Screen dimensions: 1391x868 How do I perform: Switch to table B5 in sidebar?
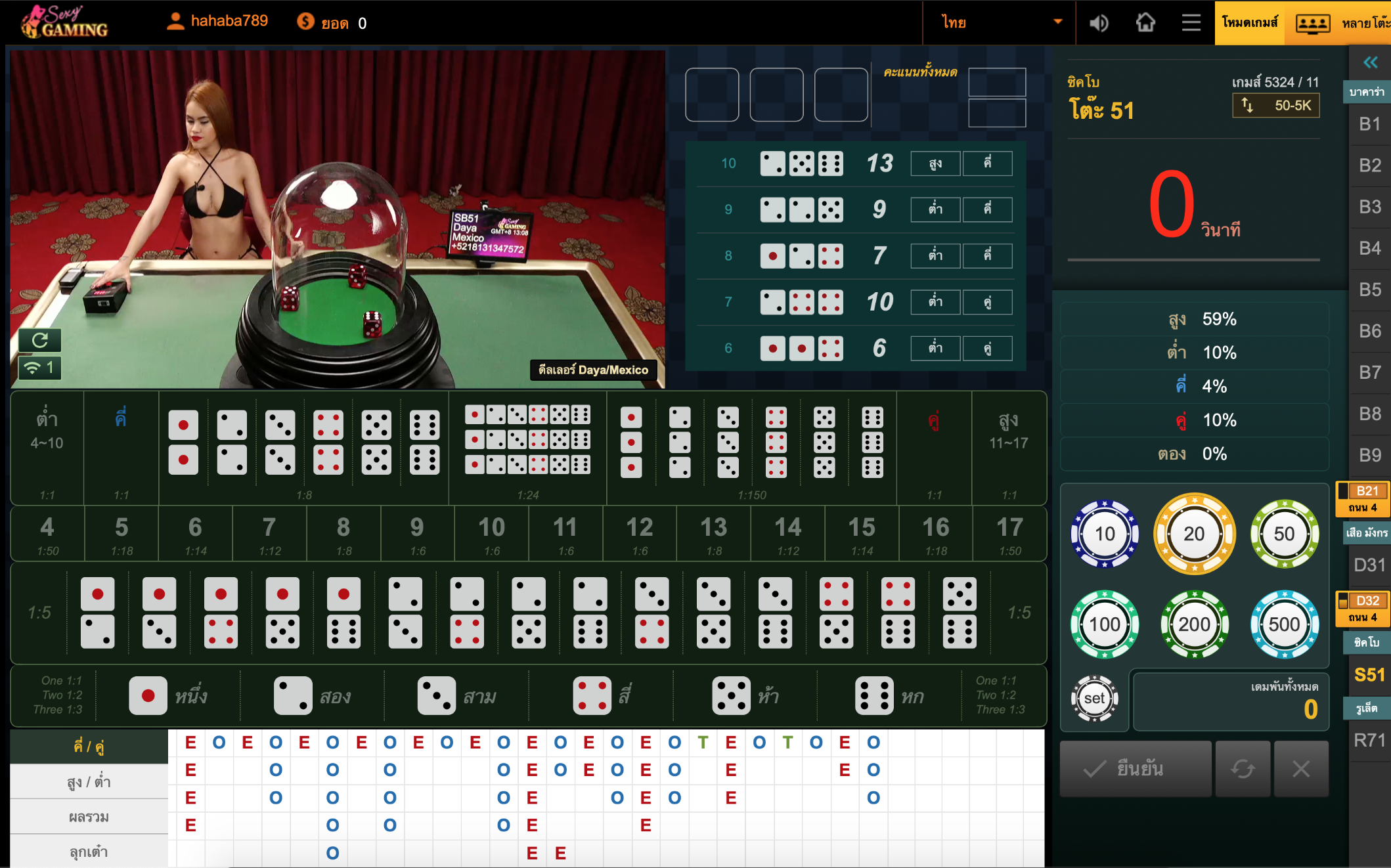(x=1370, y=290)
